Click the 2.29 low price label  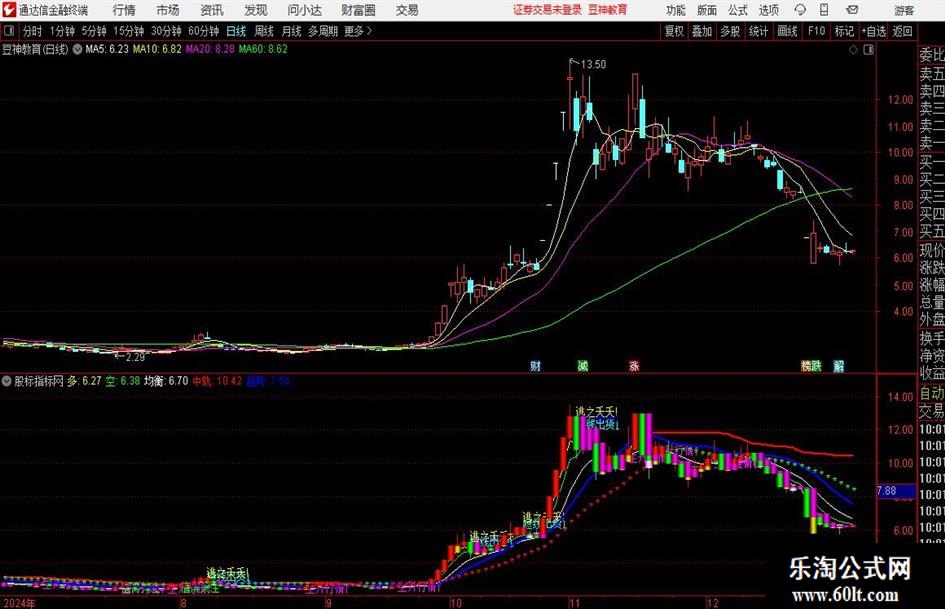135,357
